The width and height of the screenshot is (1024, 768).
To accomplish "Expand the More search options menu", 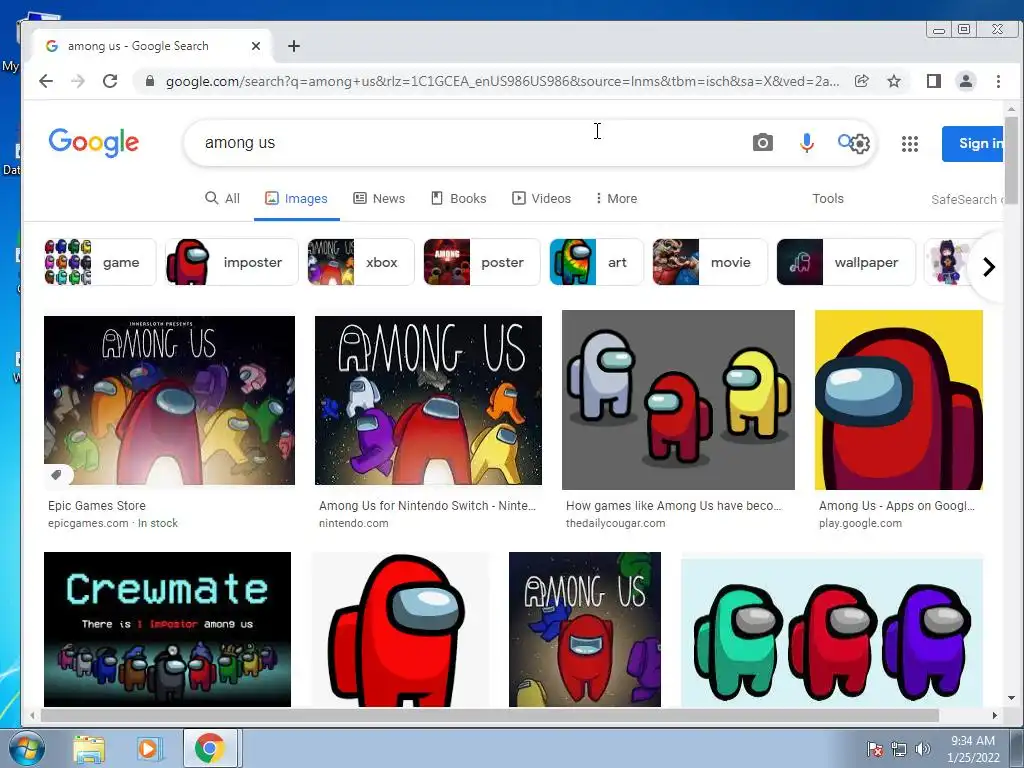I will click(x=616, y=199).
